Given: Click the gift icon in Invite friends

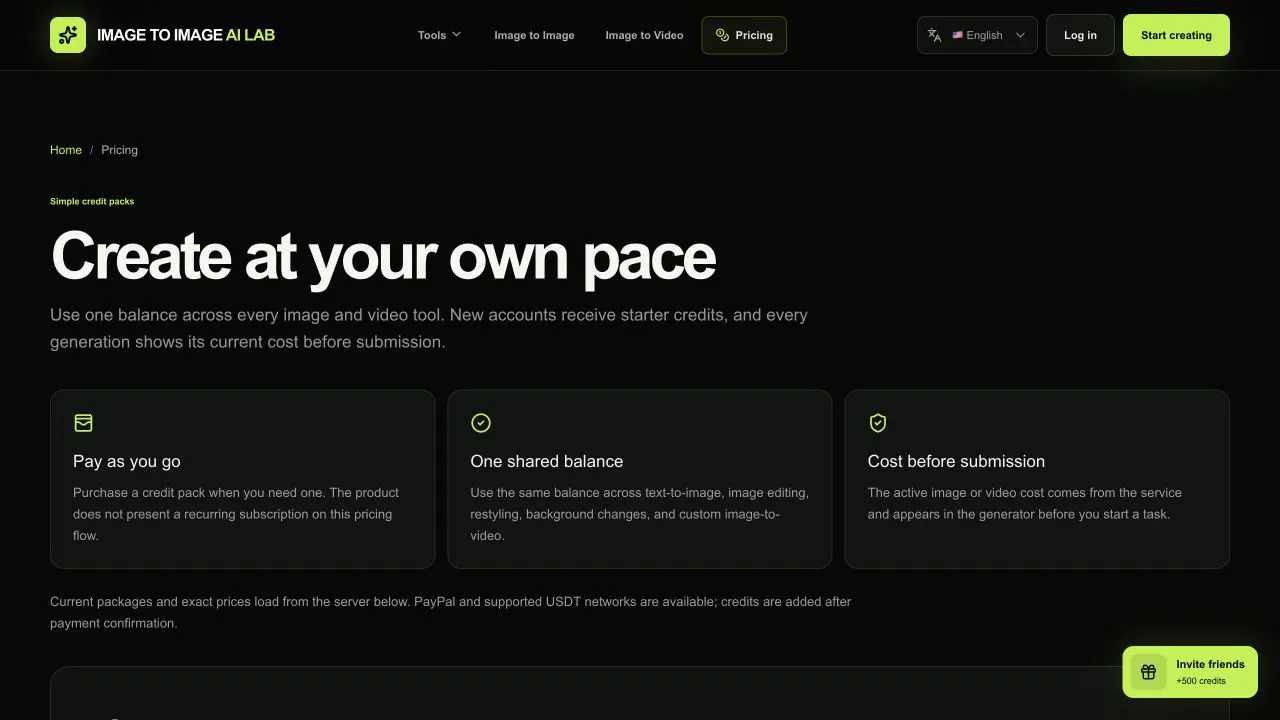Looking at the screenshot, I should (1148, 672).
